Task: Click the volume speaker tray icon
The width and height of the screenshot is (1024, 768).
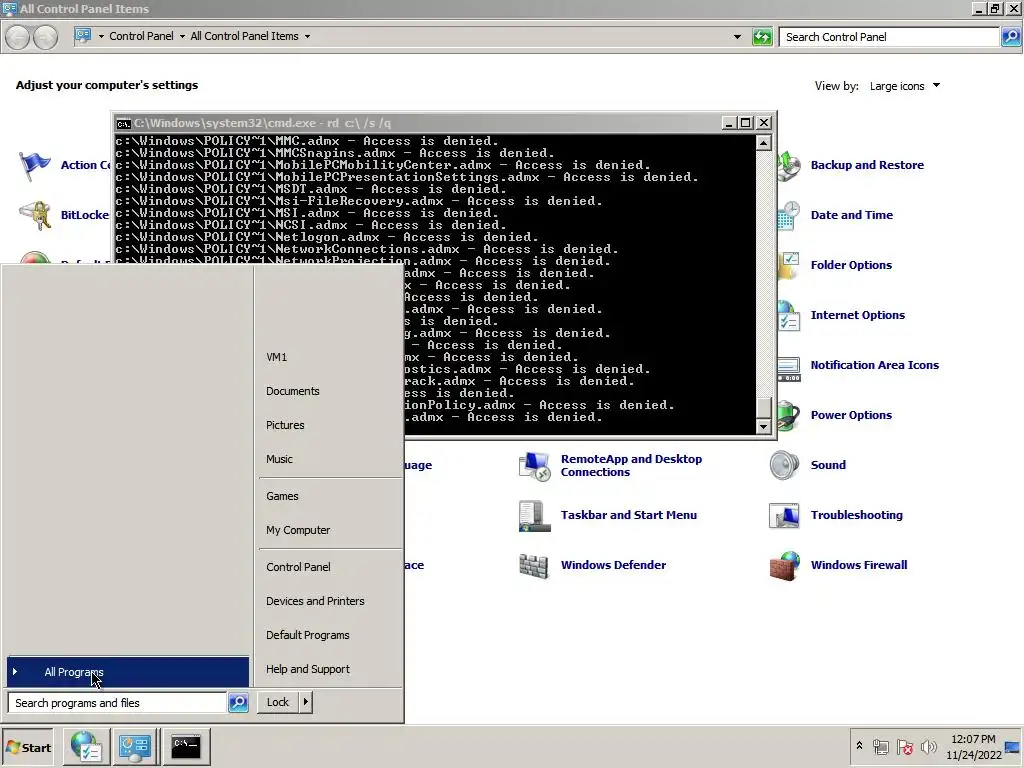Action: [x=928, y=747]
